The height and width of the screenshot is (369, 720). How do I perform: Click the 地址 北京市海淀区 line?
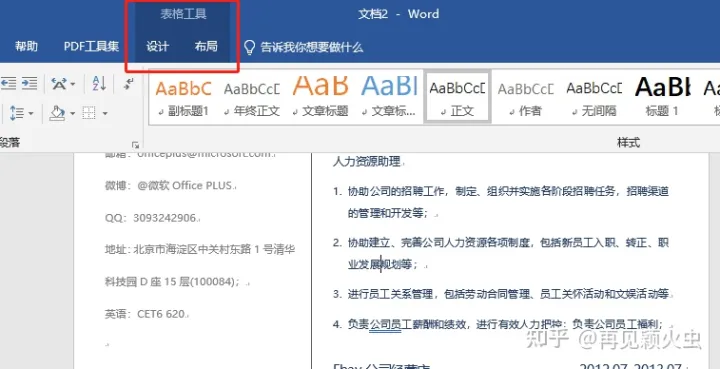[x=200, y=250]
